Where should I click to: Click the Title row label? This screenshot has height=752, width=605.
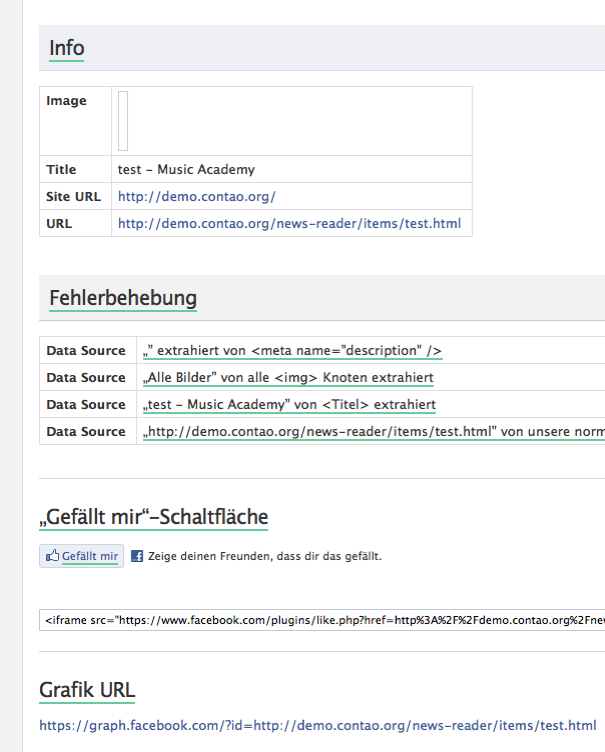pos(61,169)
